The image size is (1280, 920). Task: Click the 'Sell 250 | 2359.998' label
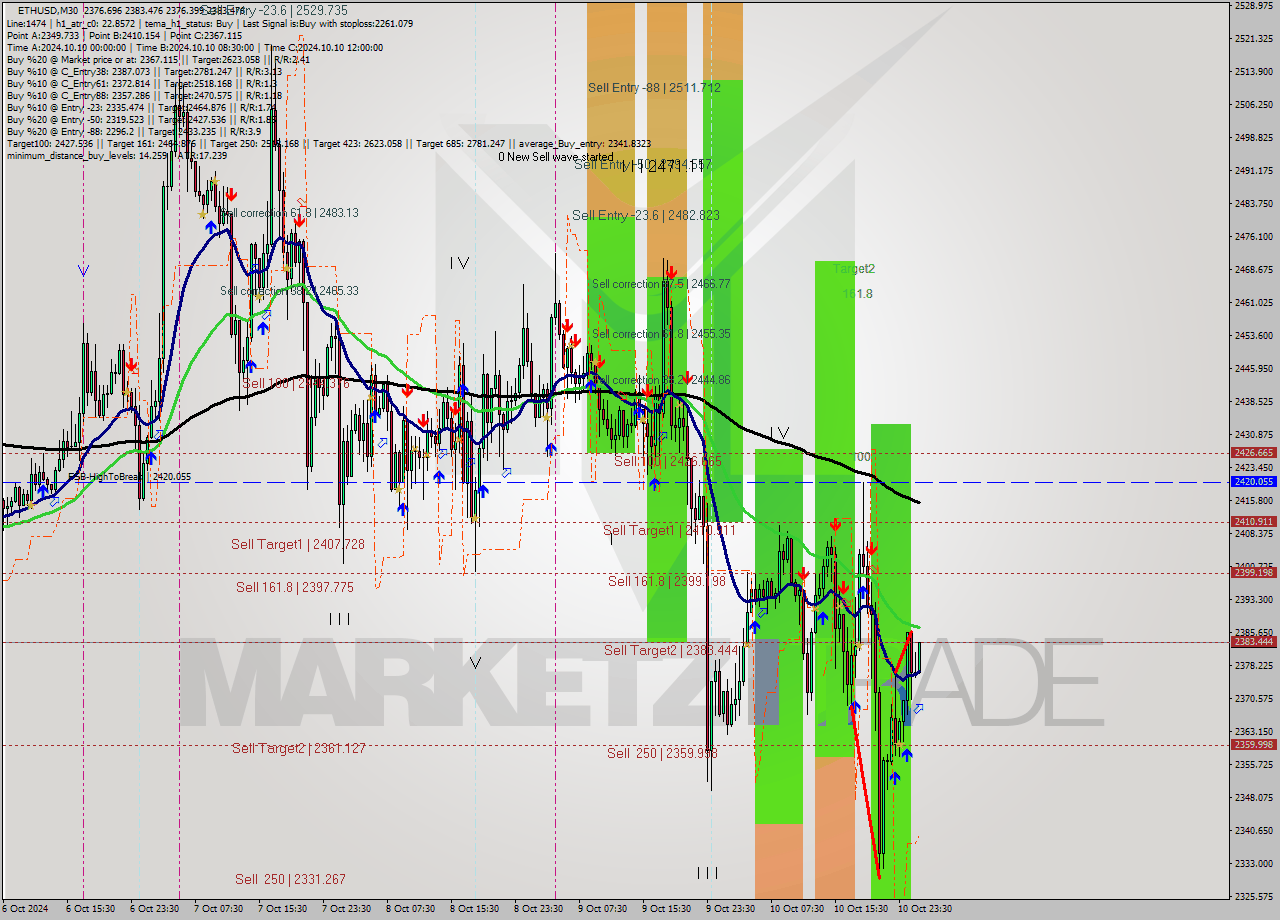click(x=662, y=753)
